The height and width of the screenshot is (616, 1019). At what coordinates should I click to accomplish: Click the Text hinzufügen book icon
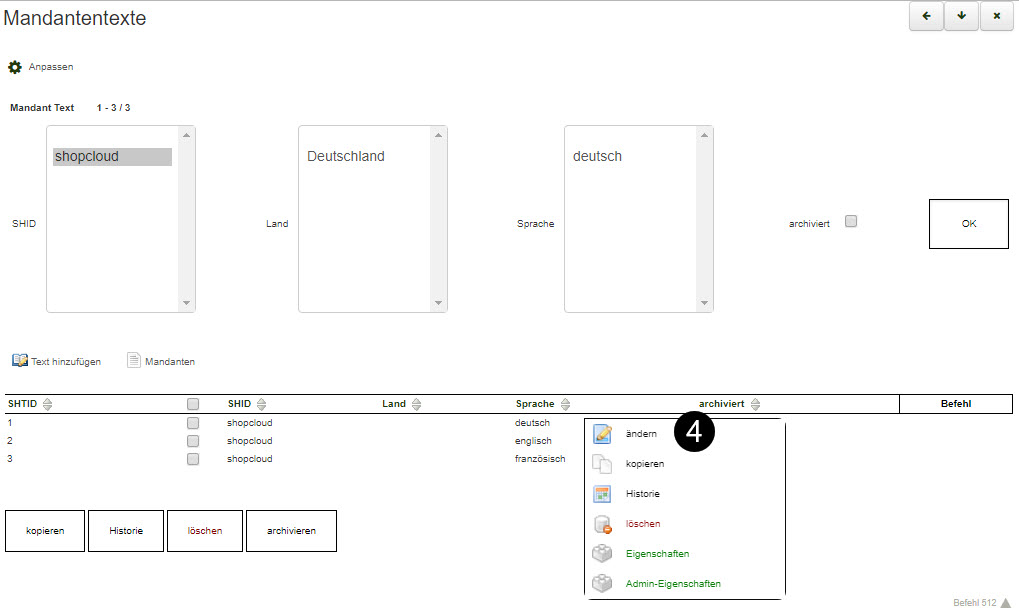(x=20, y=361)
